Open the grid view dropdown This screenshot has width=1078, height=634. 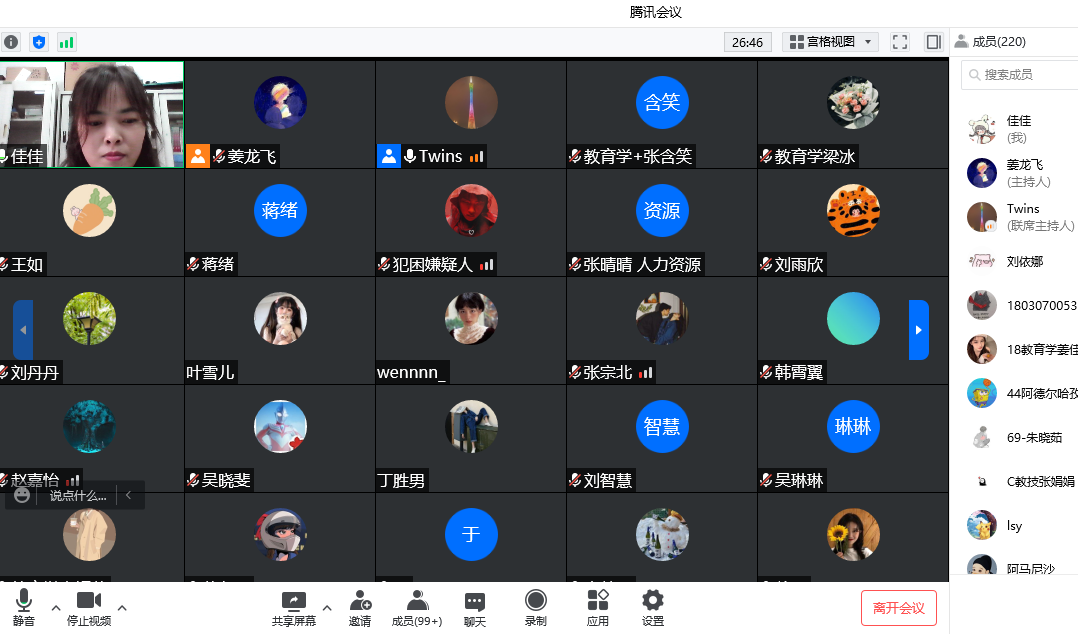pos(830,42)
